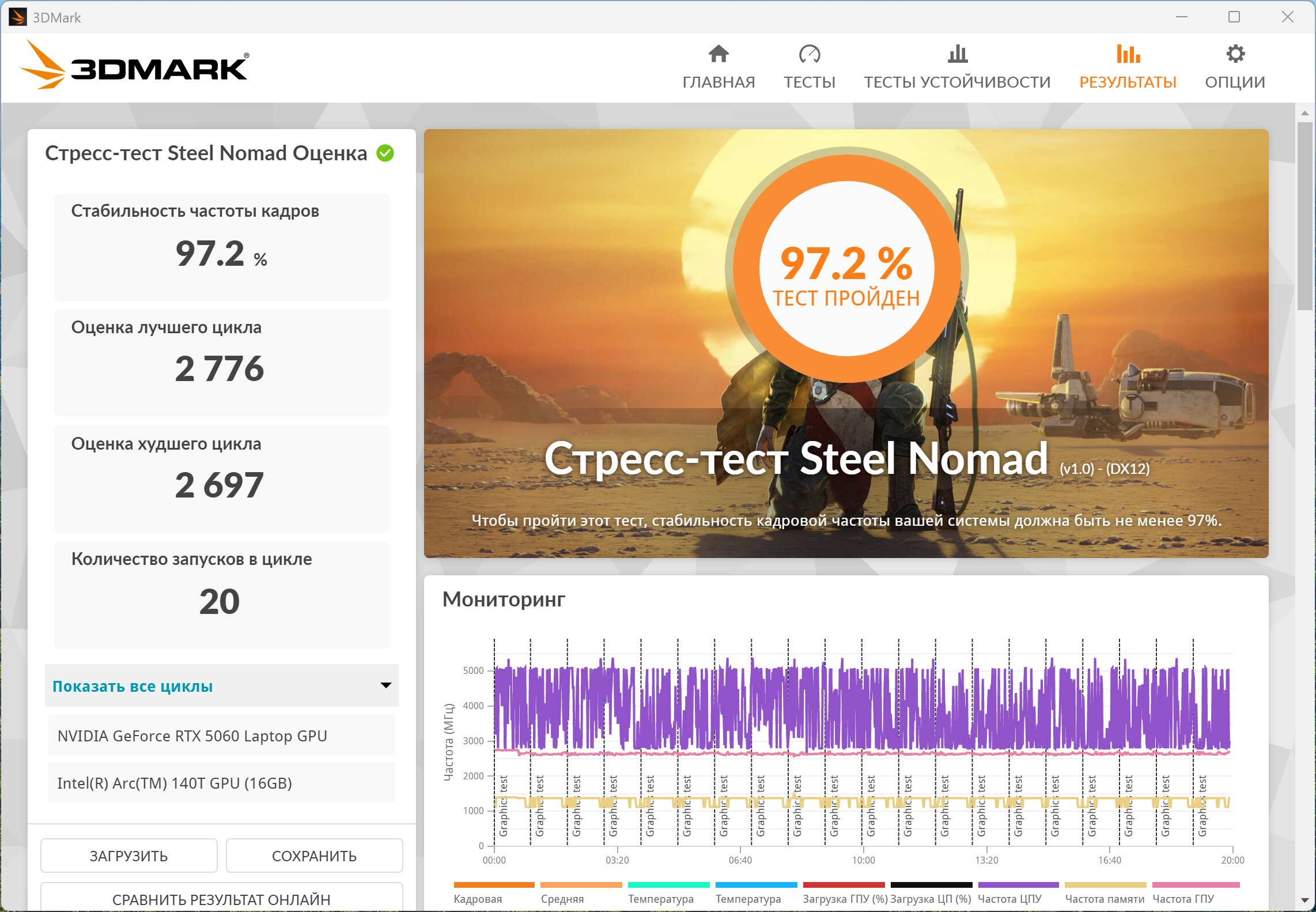
Task: Click the Загрузить button
Action: tap(129, 856)
